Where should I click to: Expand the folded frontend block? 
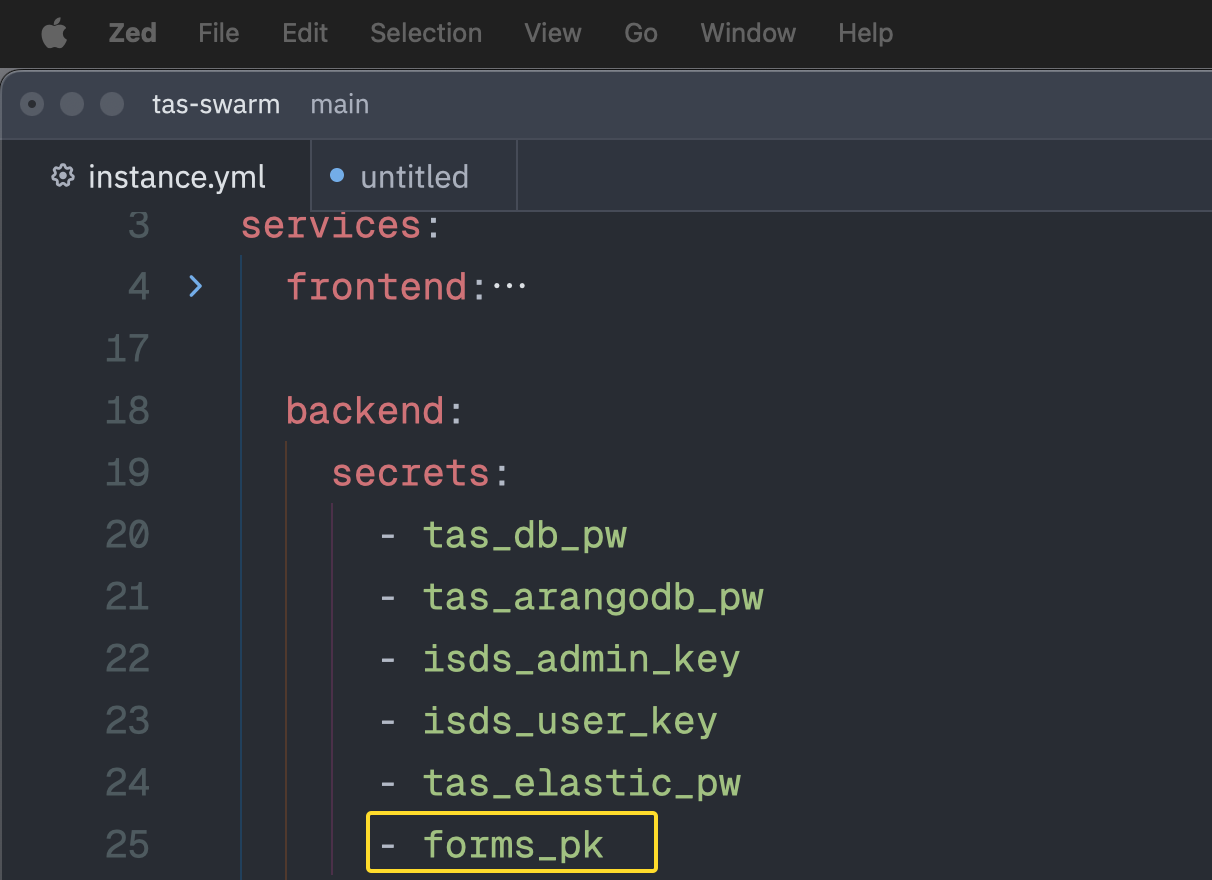click(x=196, y=287)
